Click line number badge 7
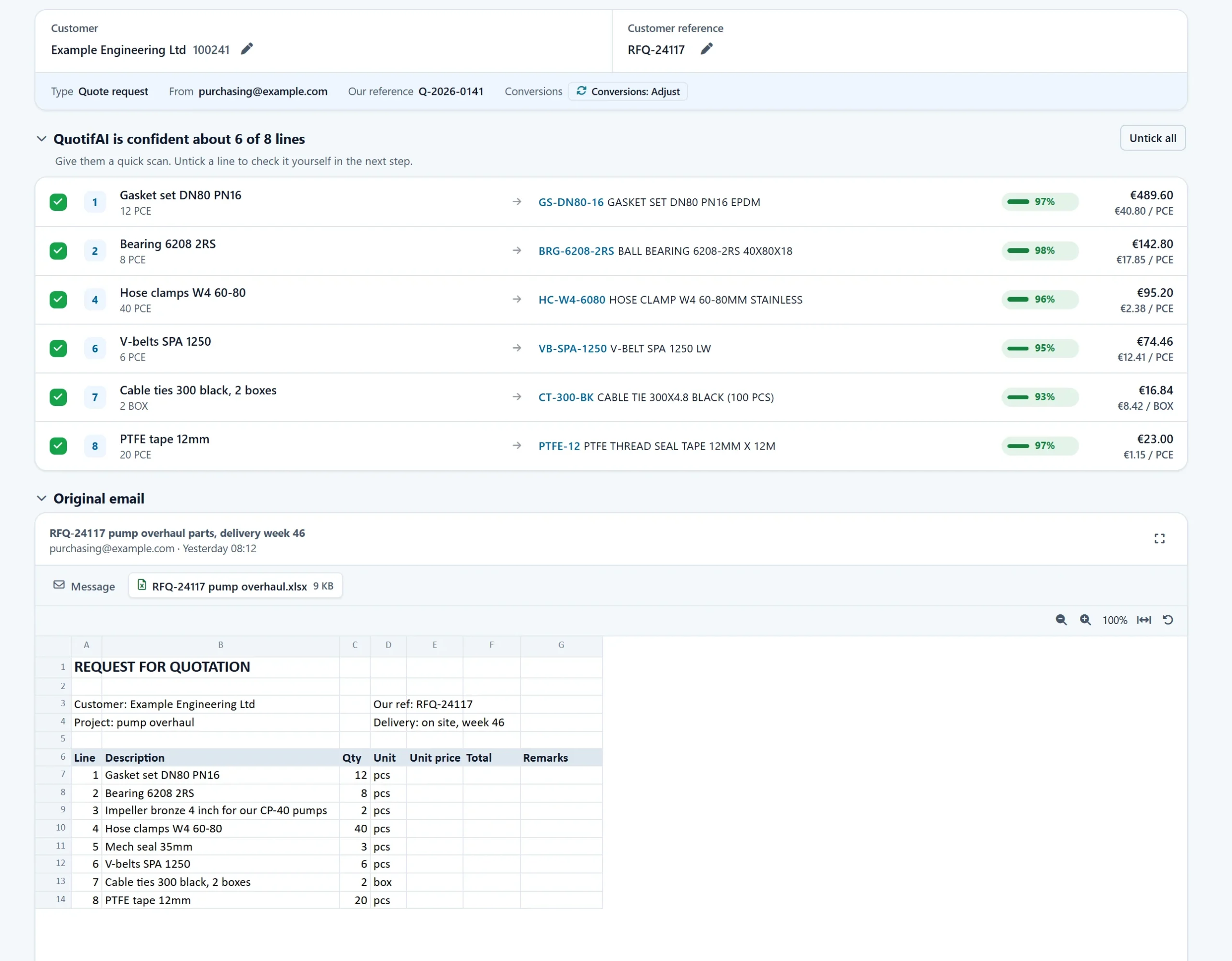Screen dimensions: 1232x961 [x=95, y=397]
